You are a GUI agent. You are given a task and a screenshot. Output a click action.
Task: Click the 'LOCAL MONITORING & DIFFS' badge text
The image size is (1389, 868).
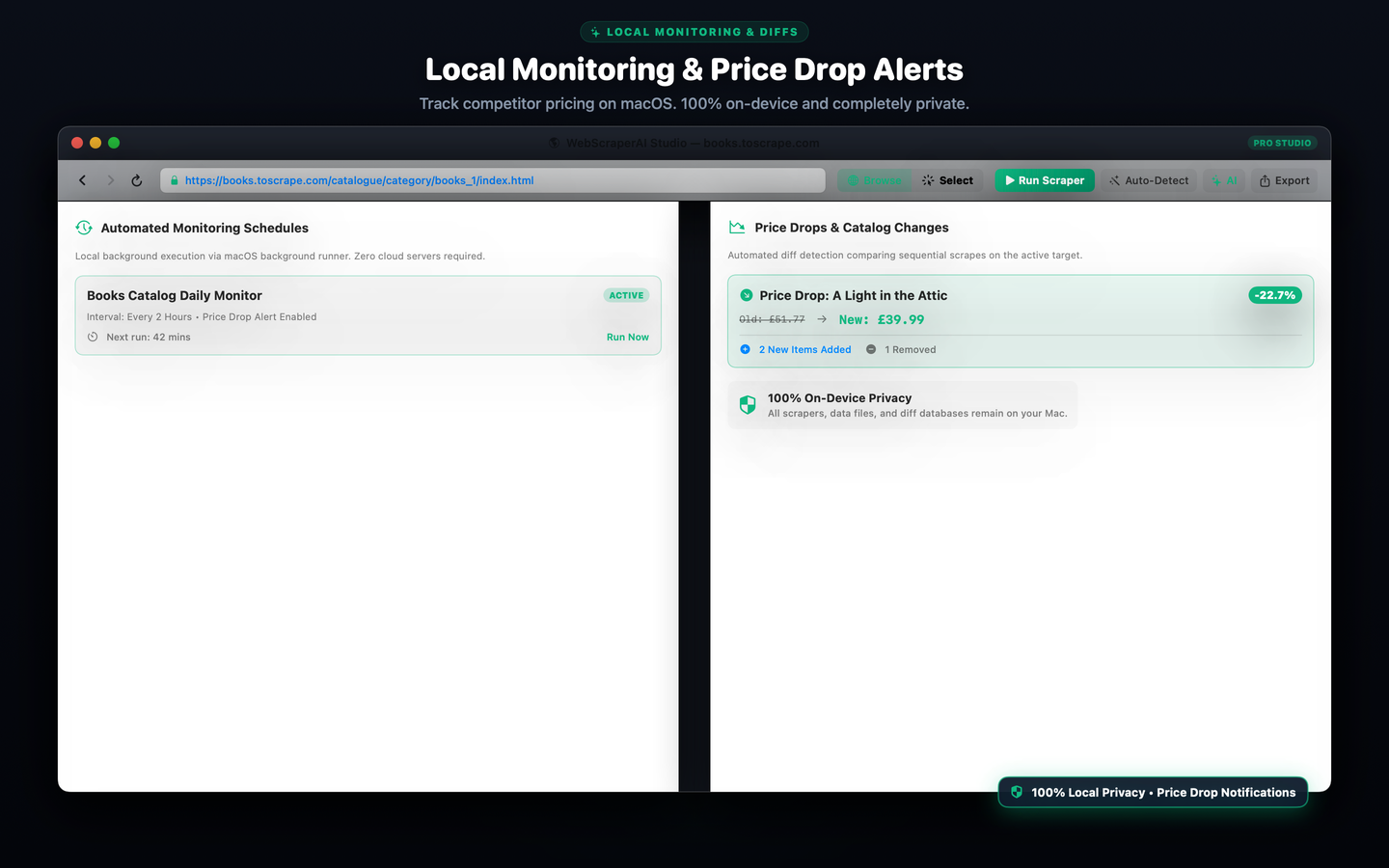point(702,32)
